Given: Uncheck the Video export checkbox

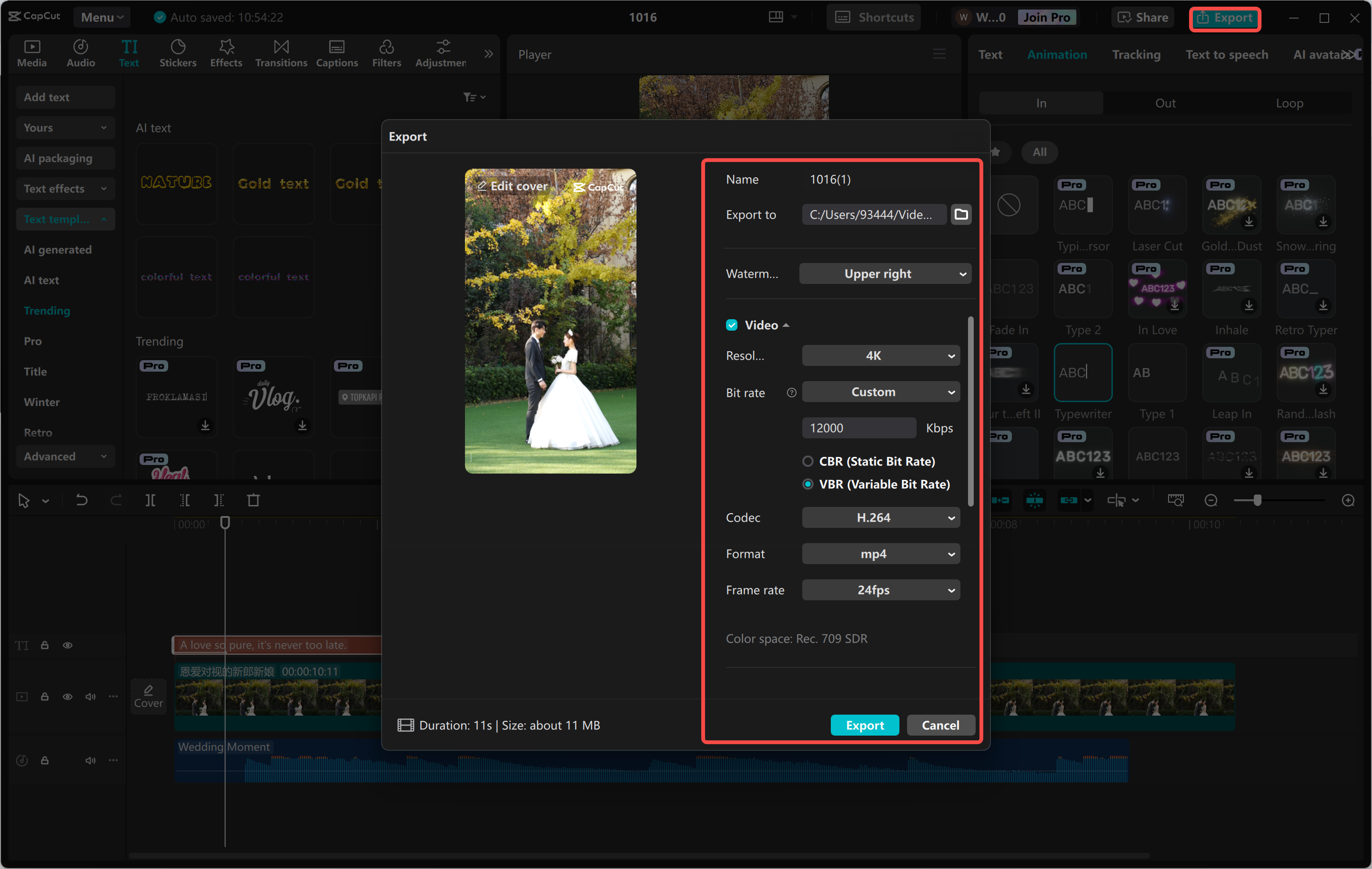Looking at the screenshot, I should tap(732, 325).
